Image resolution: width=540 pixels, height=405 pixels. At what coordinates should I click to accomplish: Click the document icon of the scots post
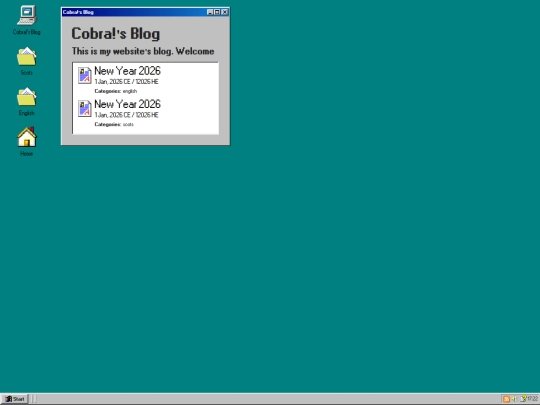pos(84,108)
